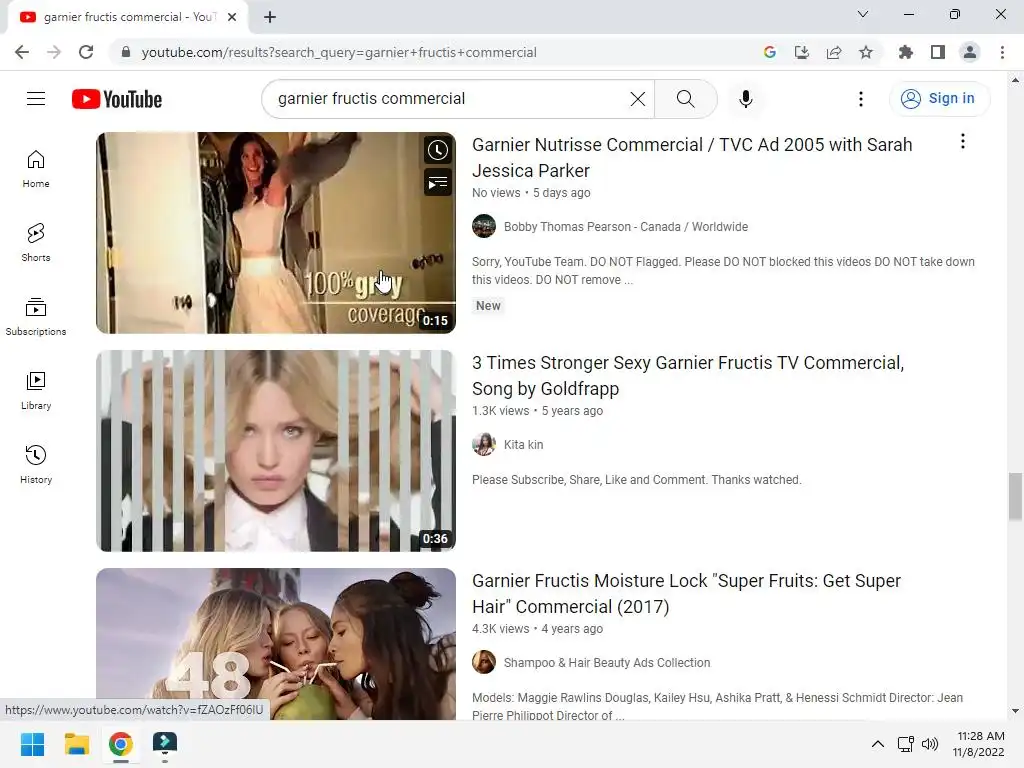Click the YouTube logo
Image resolution: width=1024 pixels, height=768 pixels.
coord(117,99)
